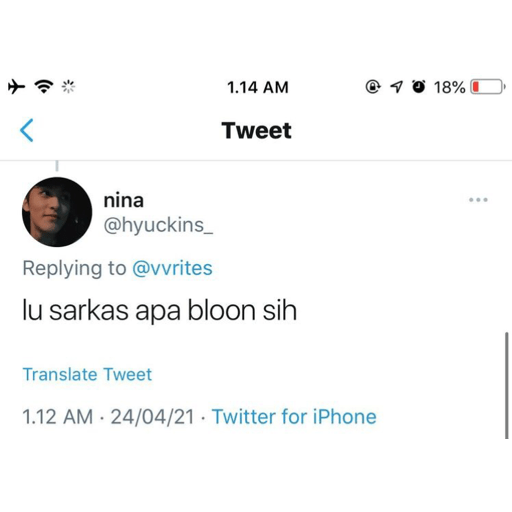Tap the alarm clock status icon
Image resolution: width=512 pixels, height=512 pixels.
click(419, 87)
